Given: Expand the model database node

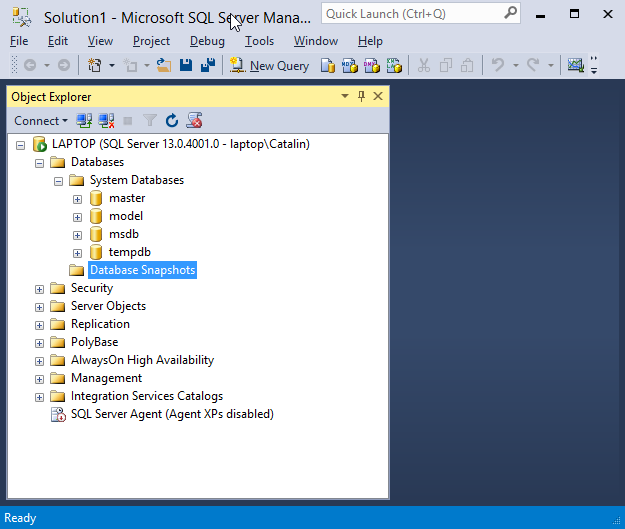Looking at the screenshot, I should [x=77, y=217].
